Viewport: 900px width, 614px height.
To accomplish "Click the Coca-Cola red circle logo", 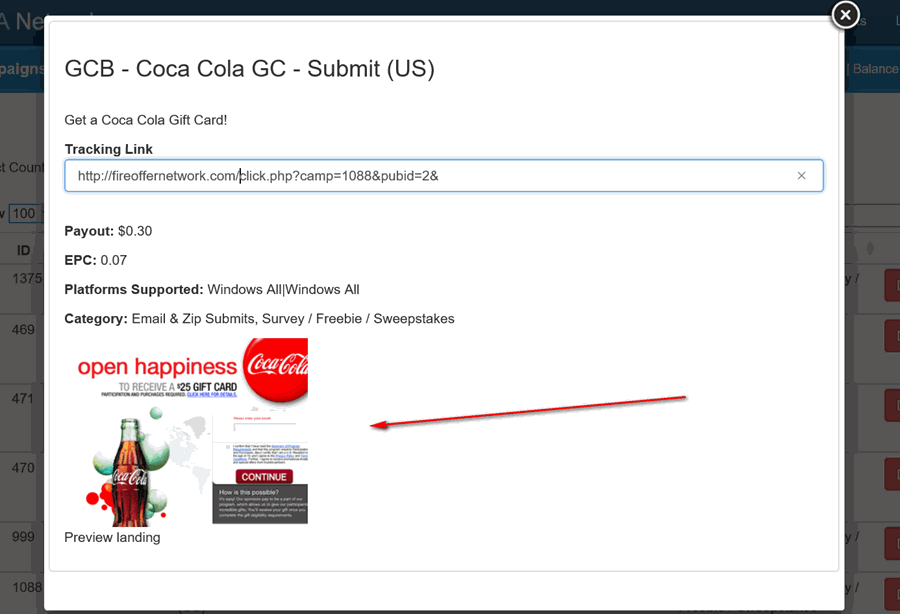I will pyautogui.click(x=276, y=369).
